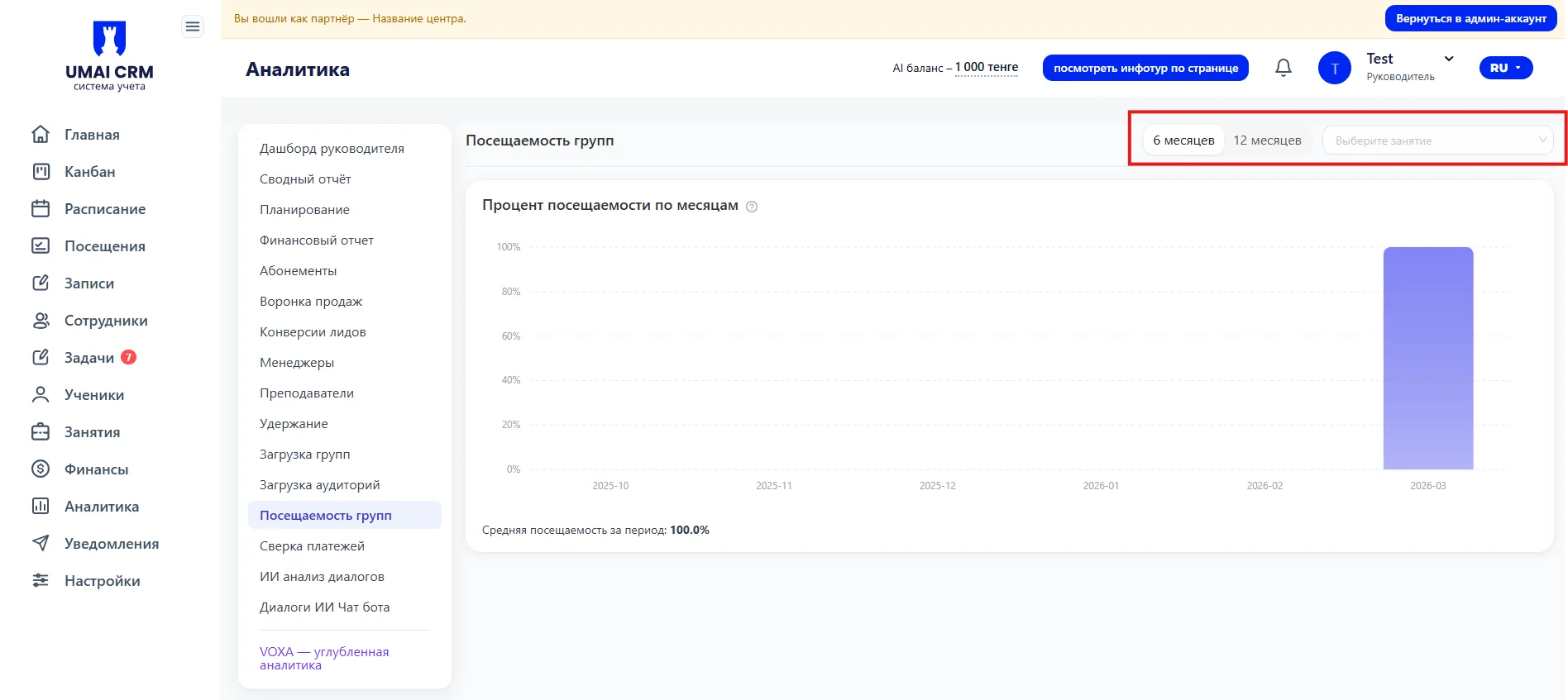Viewport: 1568px width, 700px height.
Task: Open Финансовый отчет
Action: pyautogui.click(x=317, y=240)
